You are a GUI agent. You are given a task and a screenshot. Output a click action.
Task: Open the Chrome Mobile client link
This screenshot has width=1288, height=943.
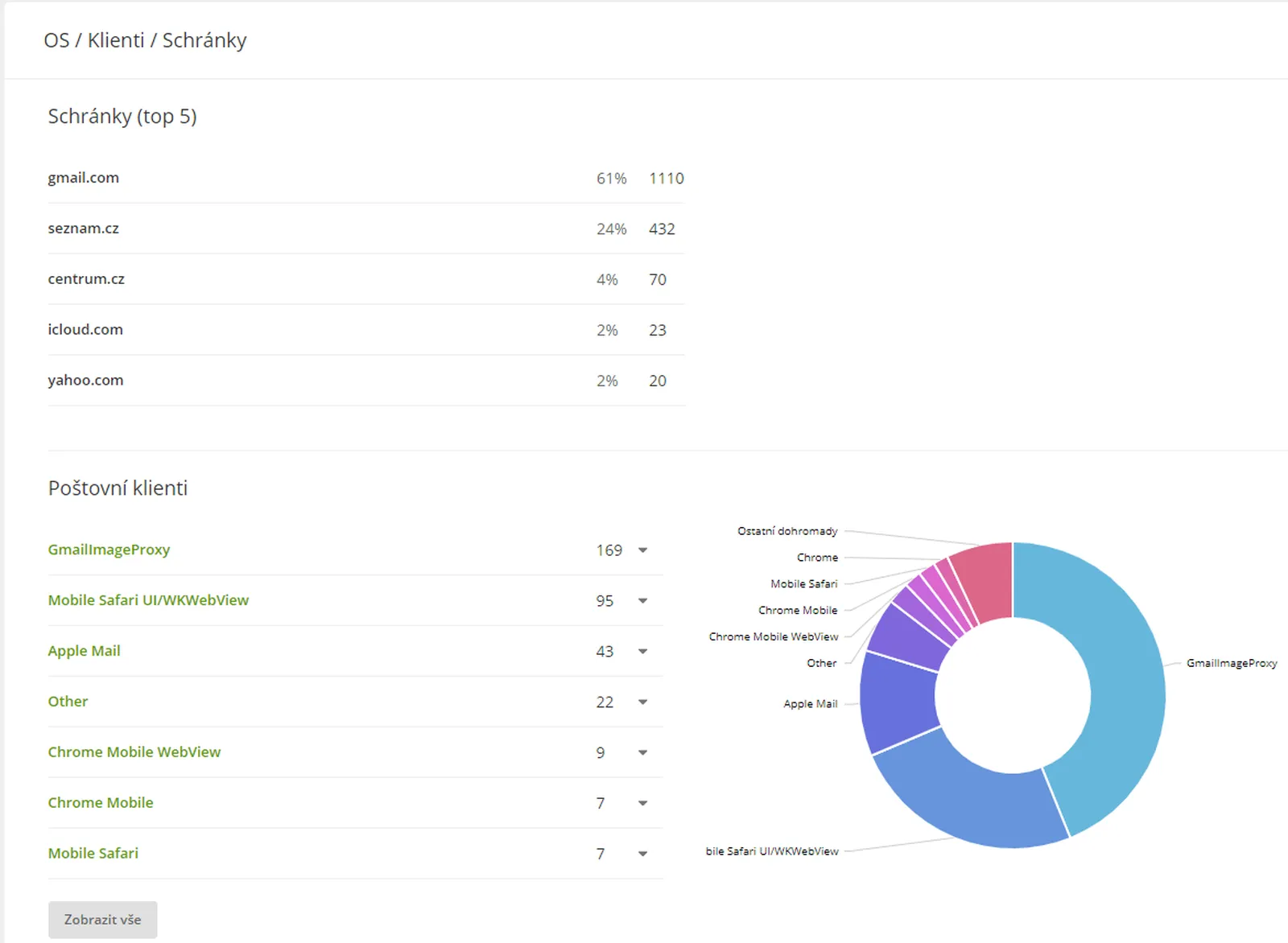pyautogui.click(x=100, y=803)
